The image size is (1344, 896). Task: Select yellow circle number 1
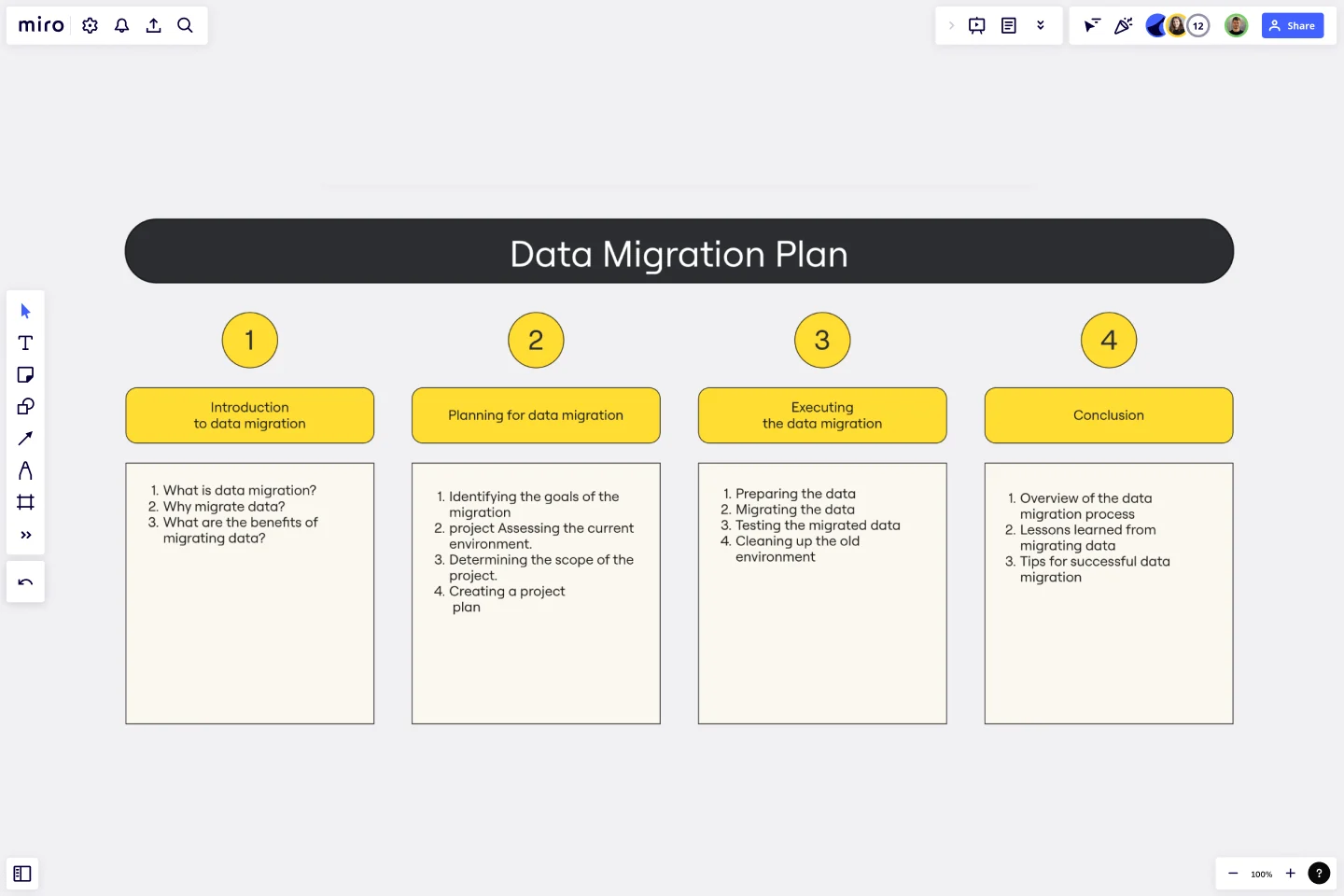[250, 340]
